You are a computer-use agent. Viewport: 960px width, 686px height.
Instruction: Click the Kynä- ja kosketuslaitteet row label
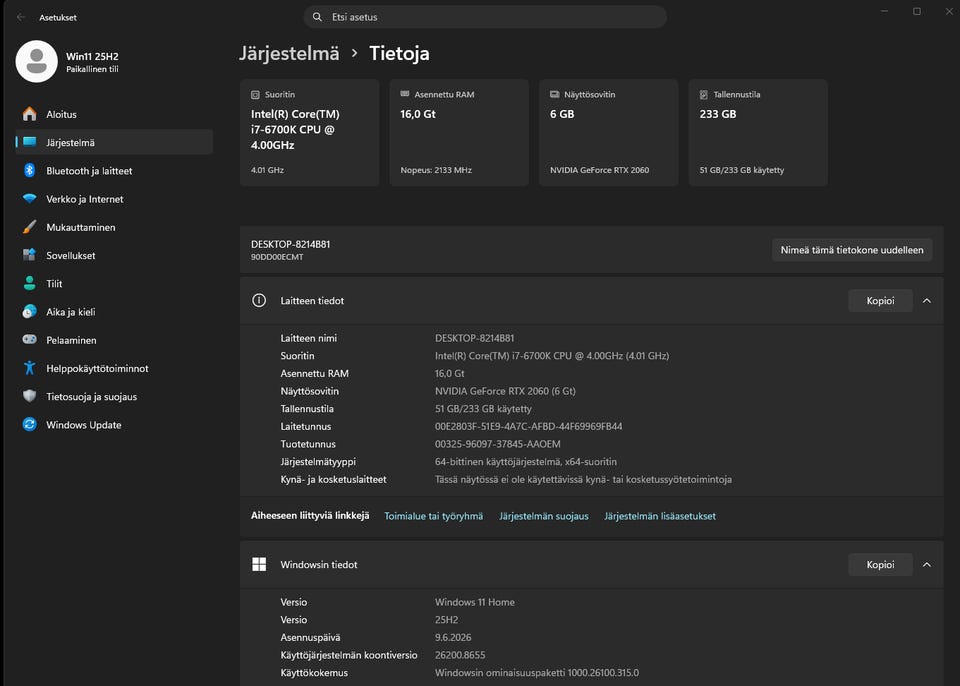point(333,480)
